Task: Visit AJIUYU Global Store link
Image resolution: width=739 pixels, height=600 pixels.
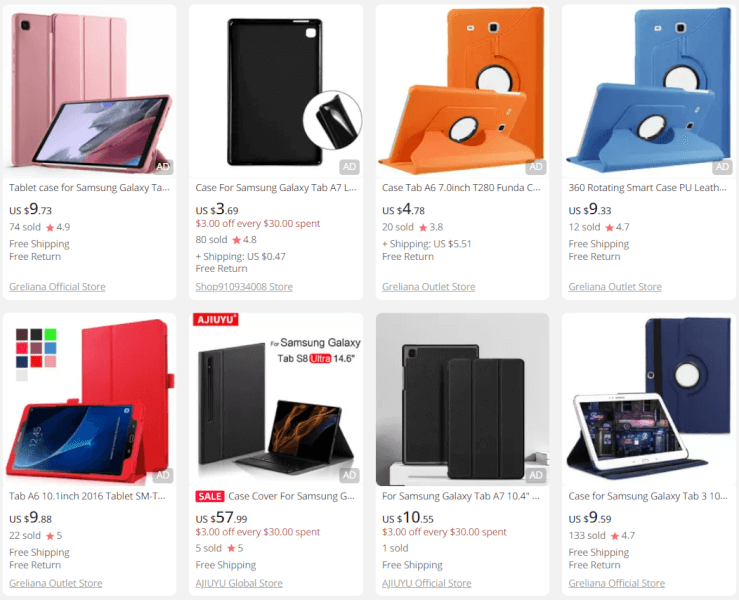Action: 239,583
